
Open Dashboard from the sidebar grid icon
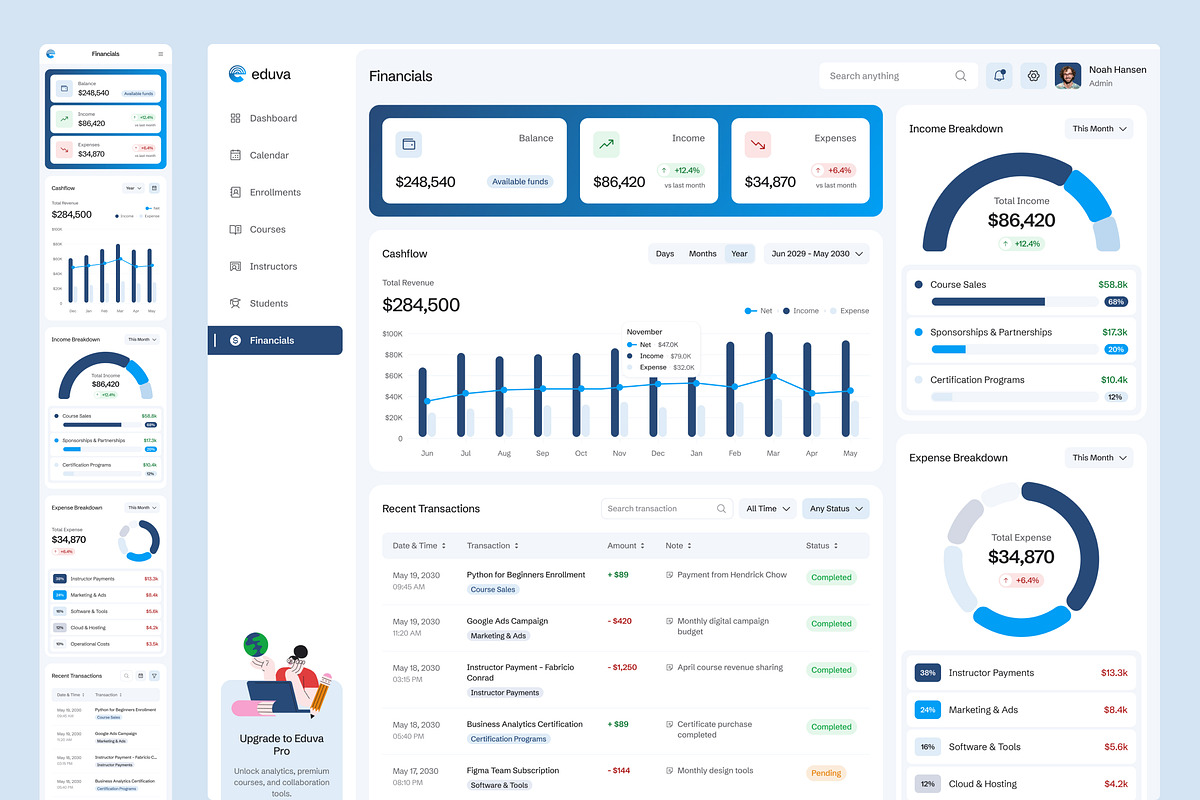236,118
